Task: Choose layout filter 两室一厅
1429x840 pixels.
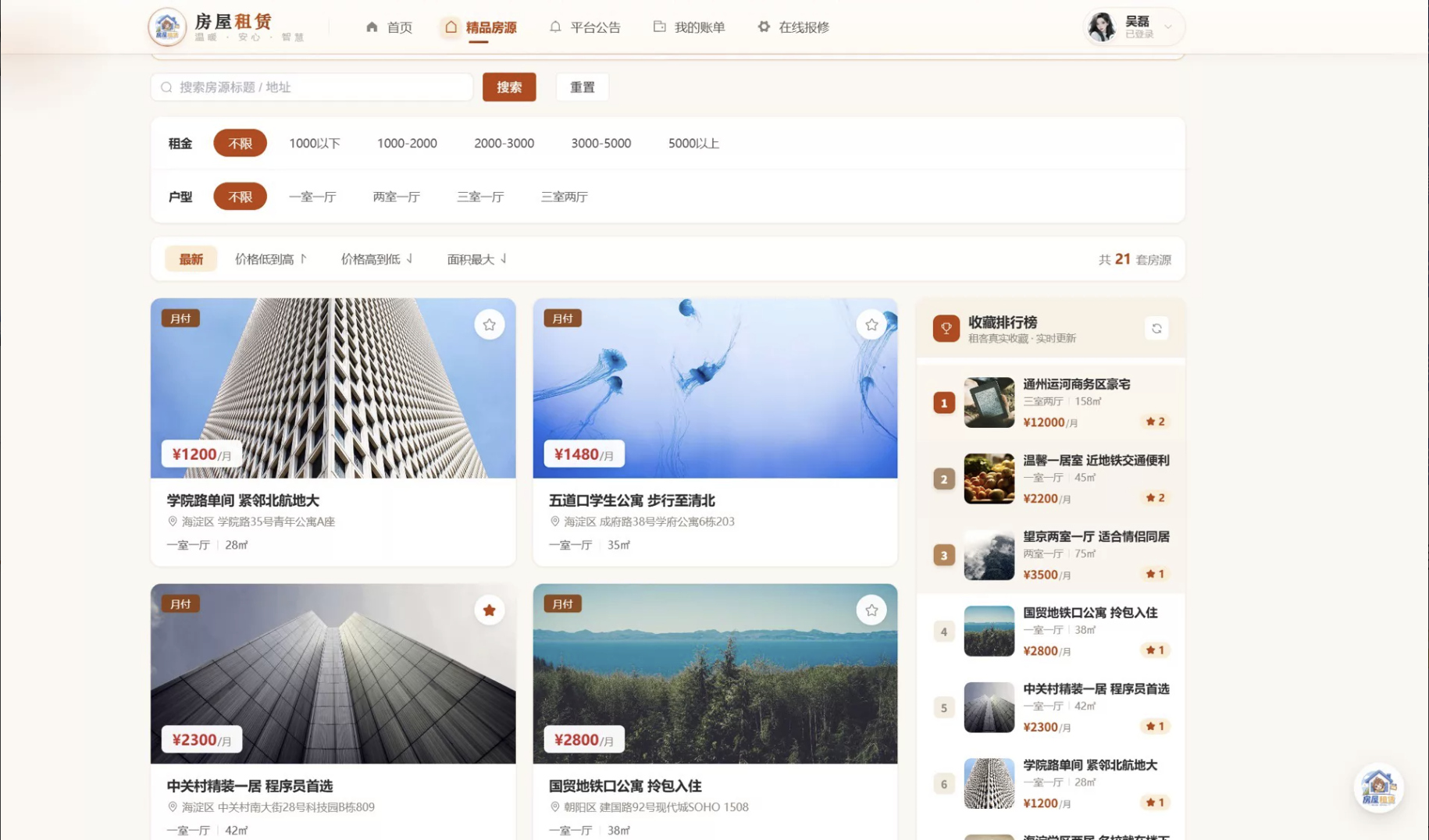Action: 397,197
